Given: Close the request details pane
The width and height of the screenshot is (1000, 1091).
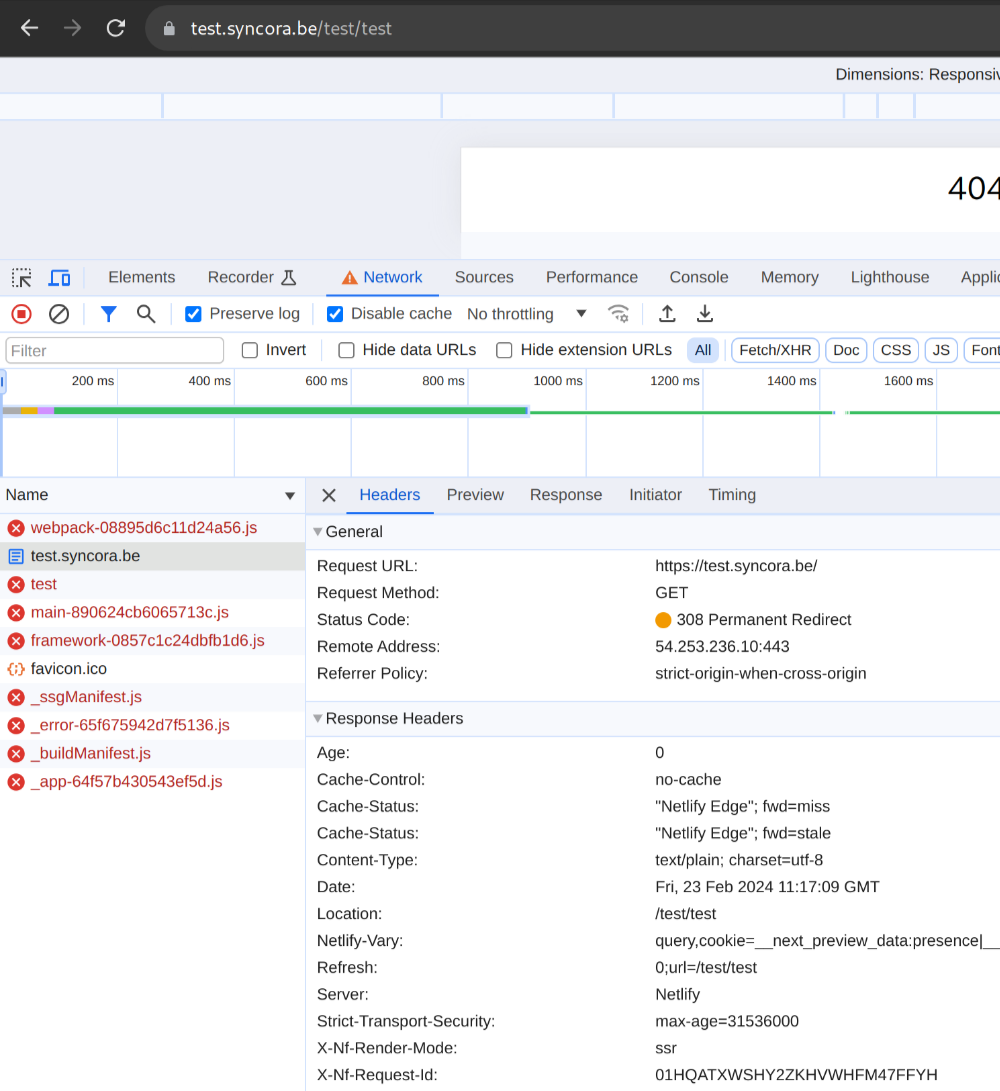Looking at the screenshot, I should [329, 495].
